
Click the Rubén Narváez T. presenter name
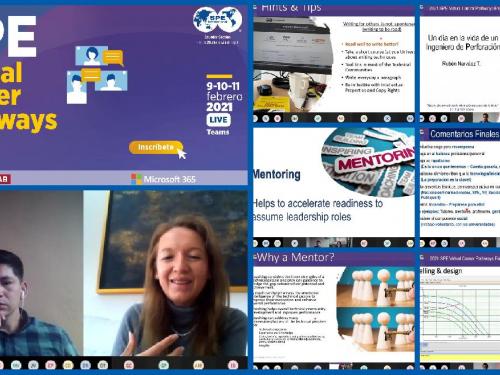[461, 63]
